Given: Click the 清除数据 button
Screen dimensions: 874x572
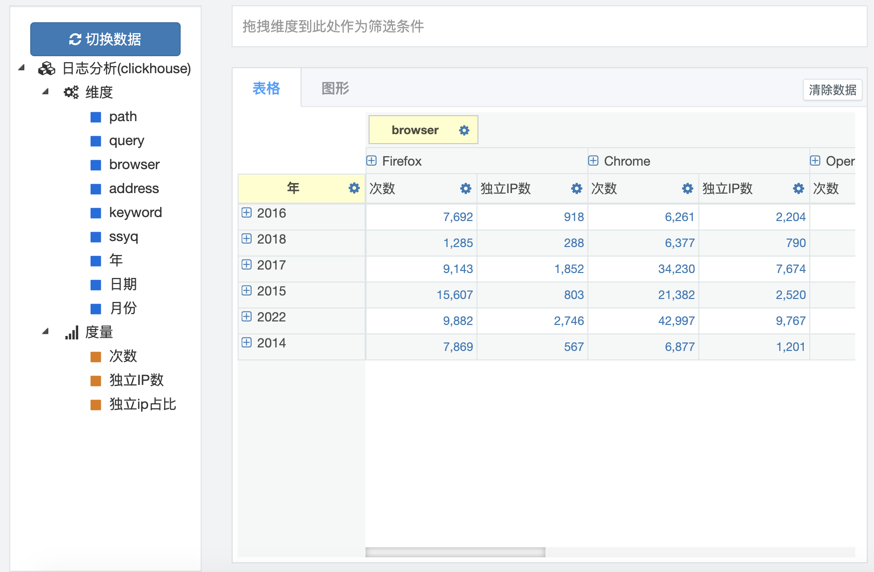Looking at the screenshot, I should (832, 90).
